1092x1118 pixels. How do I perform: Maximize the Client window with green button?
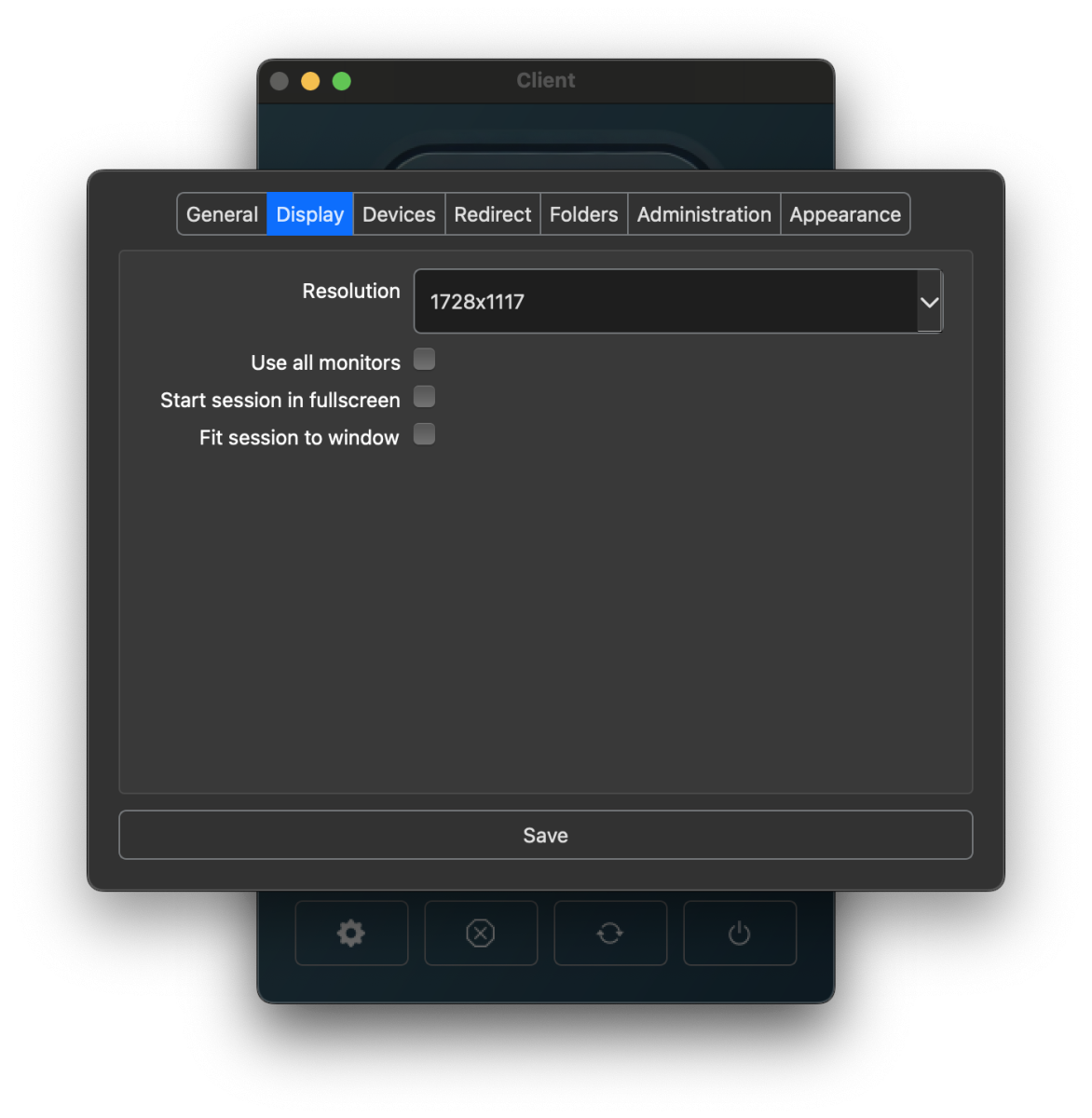pyautogui.click(x=342, y=81)
